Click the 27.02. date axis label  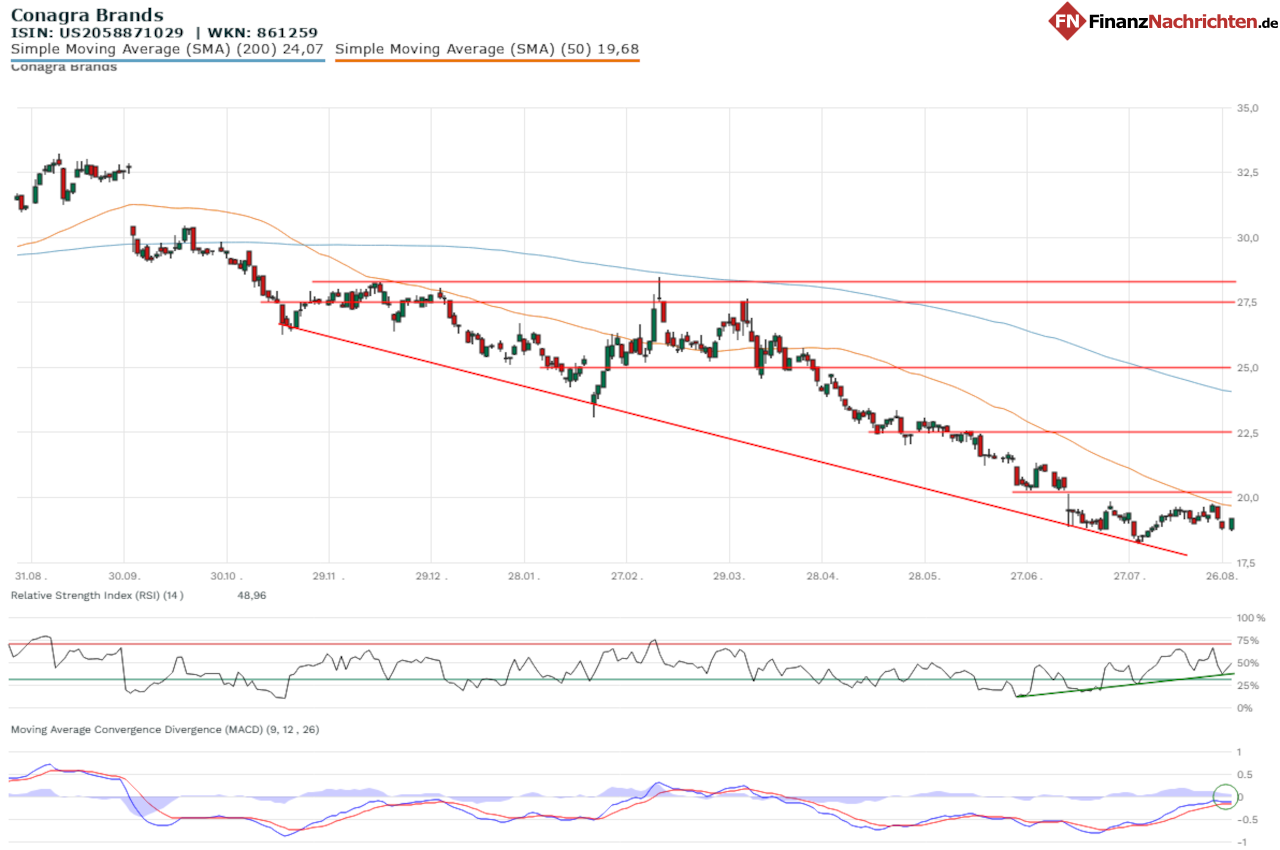pyautogui.click(x=626, y=577)
